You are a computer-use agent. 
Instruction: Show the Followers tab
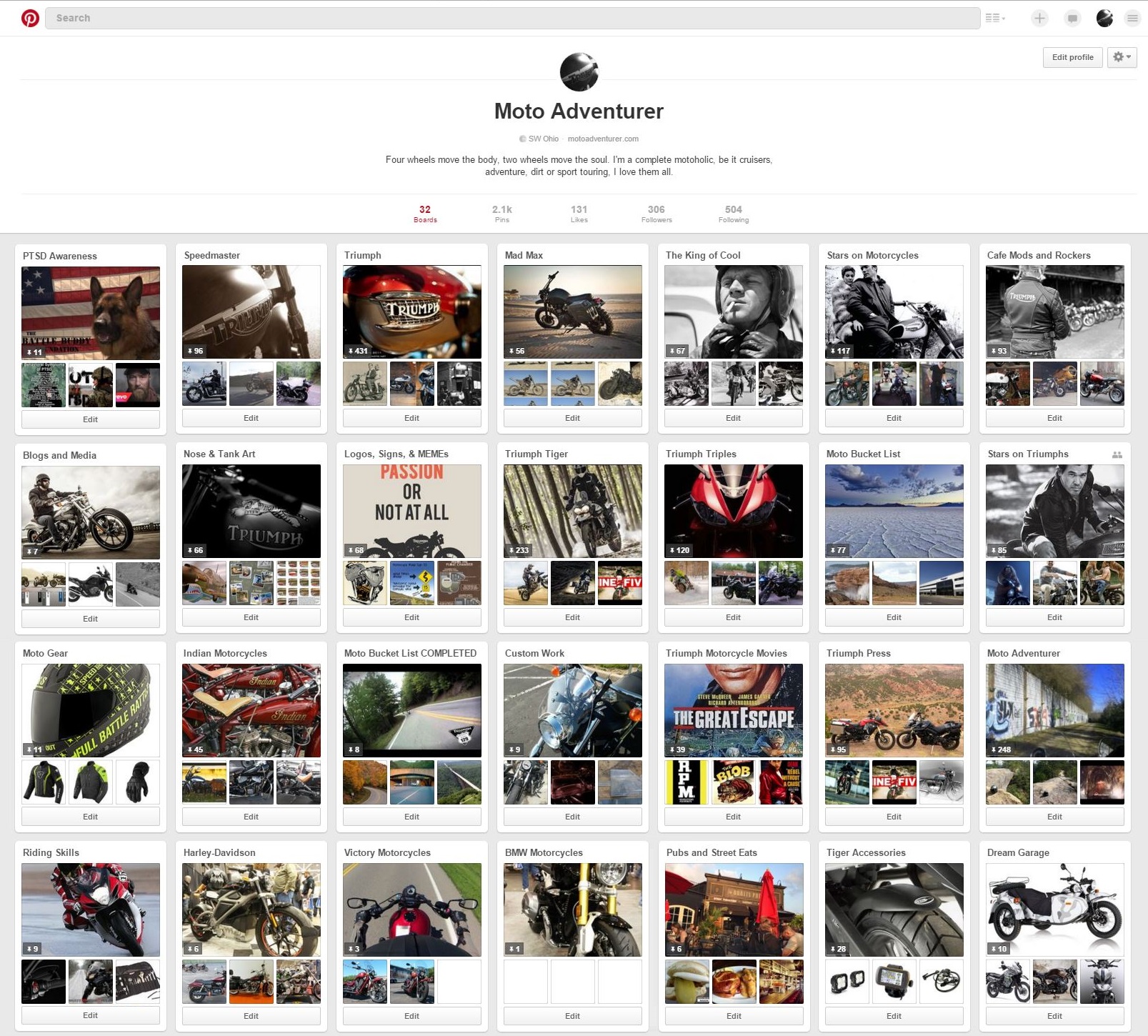[657, 214]
